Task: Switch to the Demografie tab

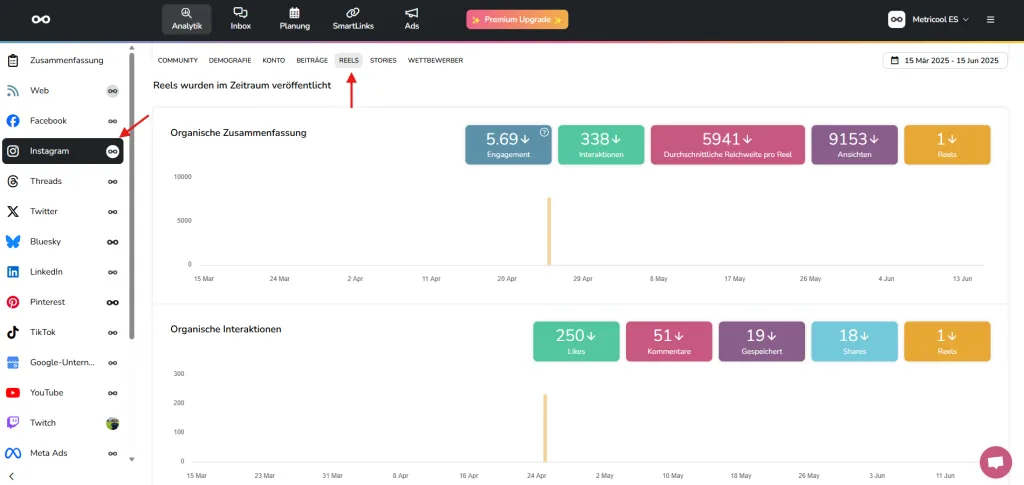Action: coord(229,61)
